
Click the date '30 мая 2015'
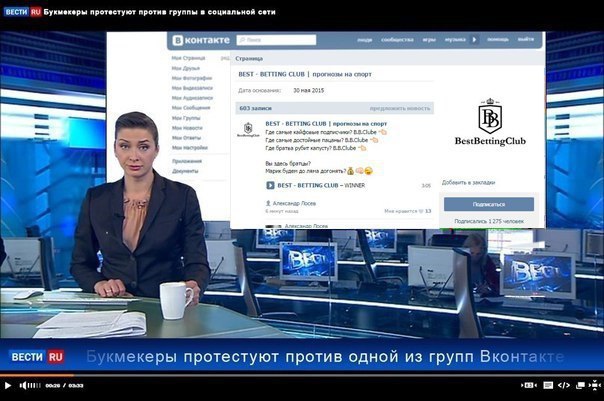309,91
